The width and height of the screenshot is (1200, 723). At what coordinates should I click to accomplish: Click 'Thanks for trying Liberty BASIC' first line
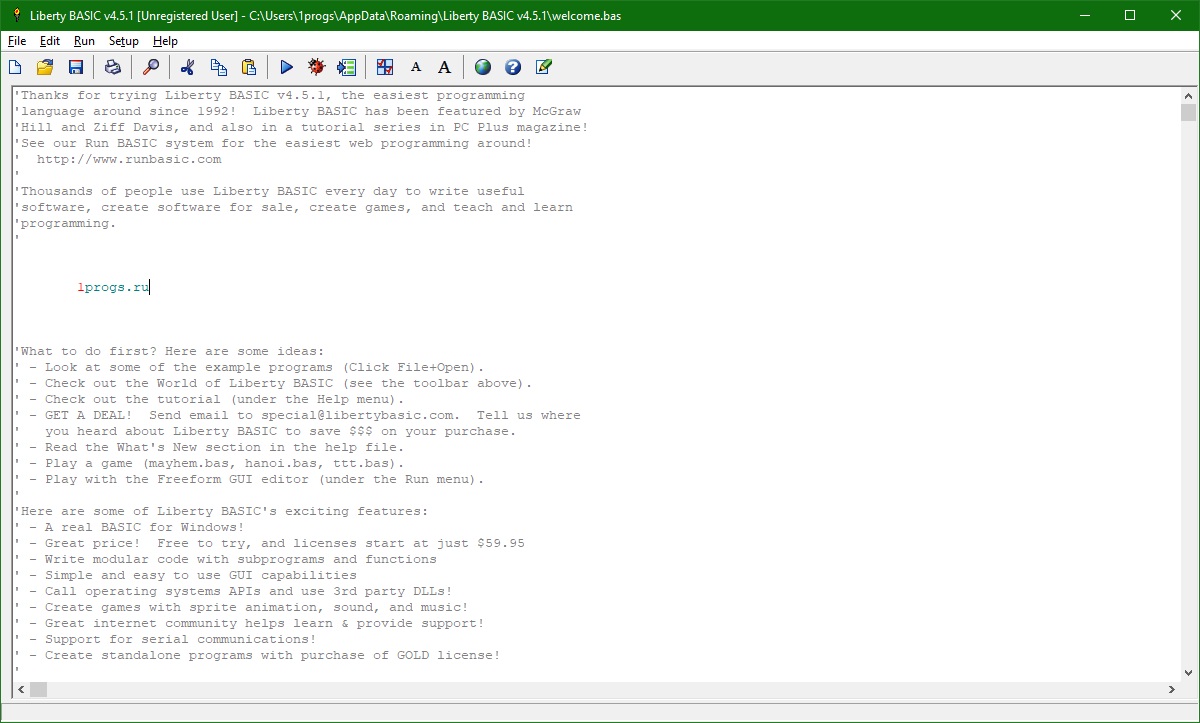click(269, 96)
